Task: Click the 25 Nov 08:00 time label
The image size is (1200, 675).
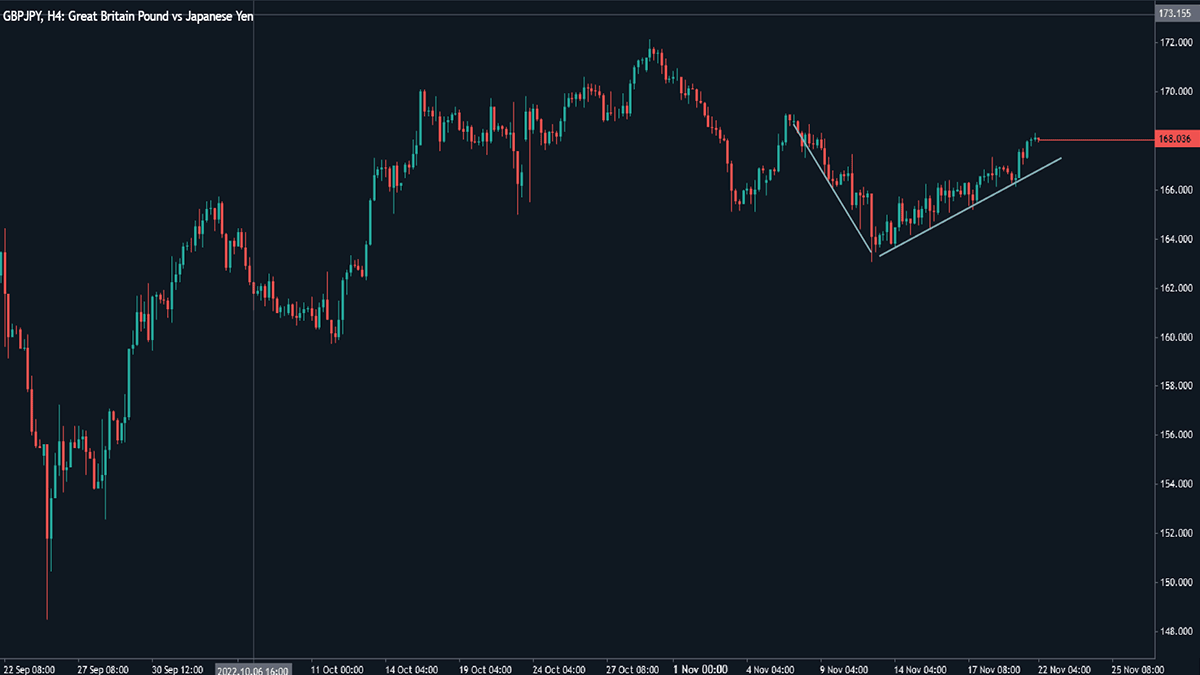Action: 1137,669
